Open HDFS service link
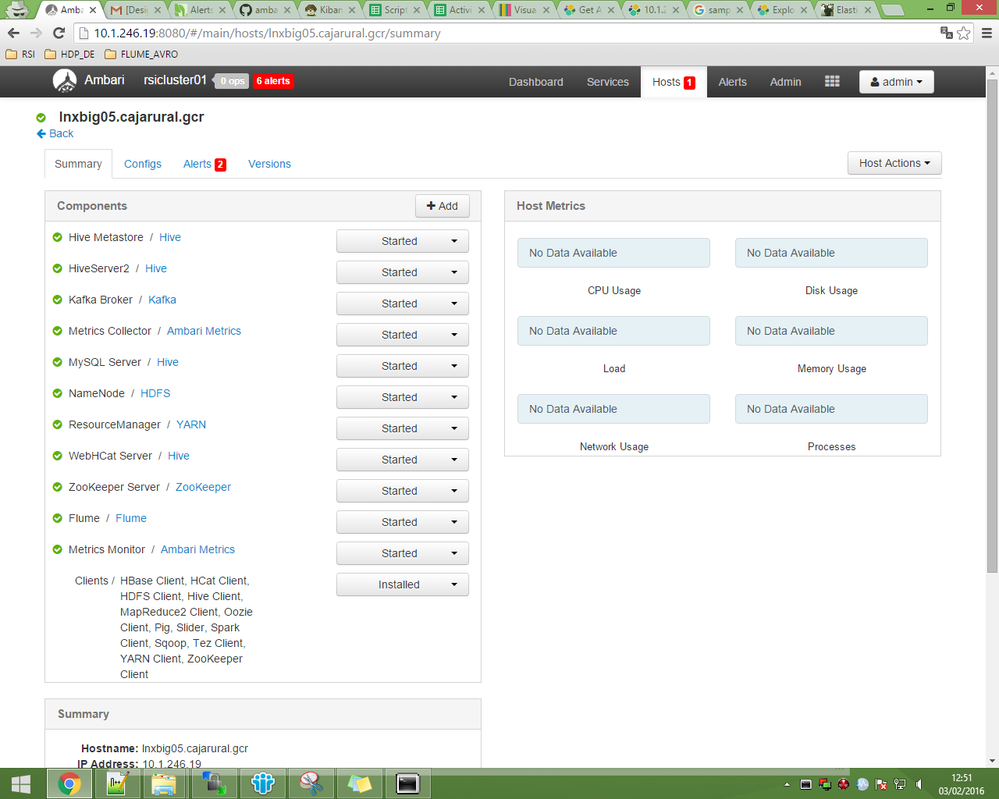The image size is (999, 799). [x=155, y=393]
